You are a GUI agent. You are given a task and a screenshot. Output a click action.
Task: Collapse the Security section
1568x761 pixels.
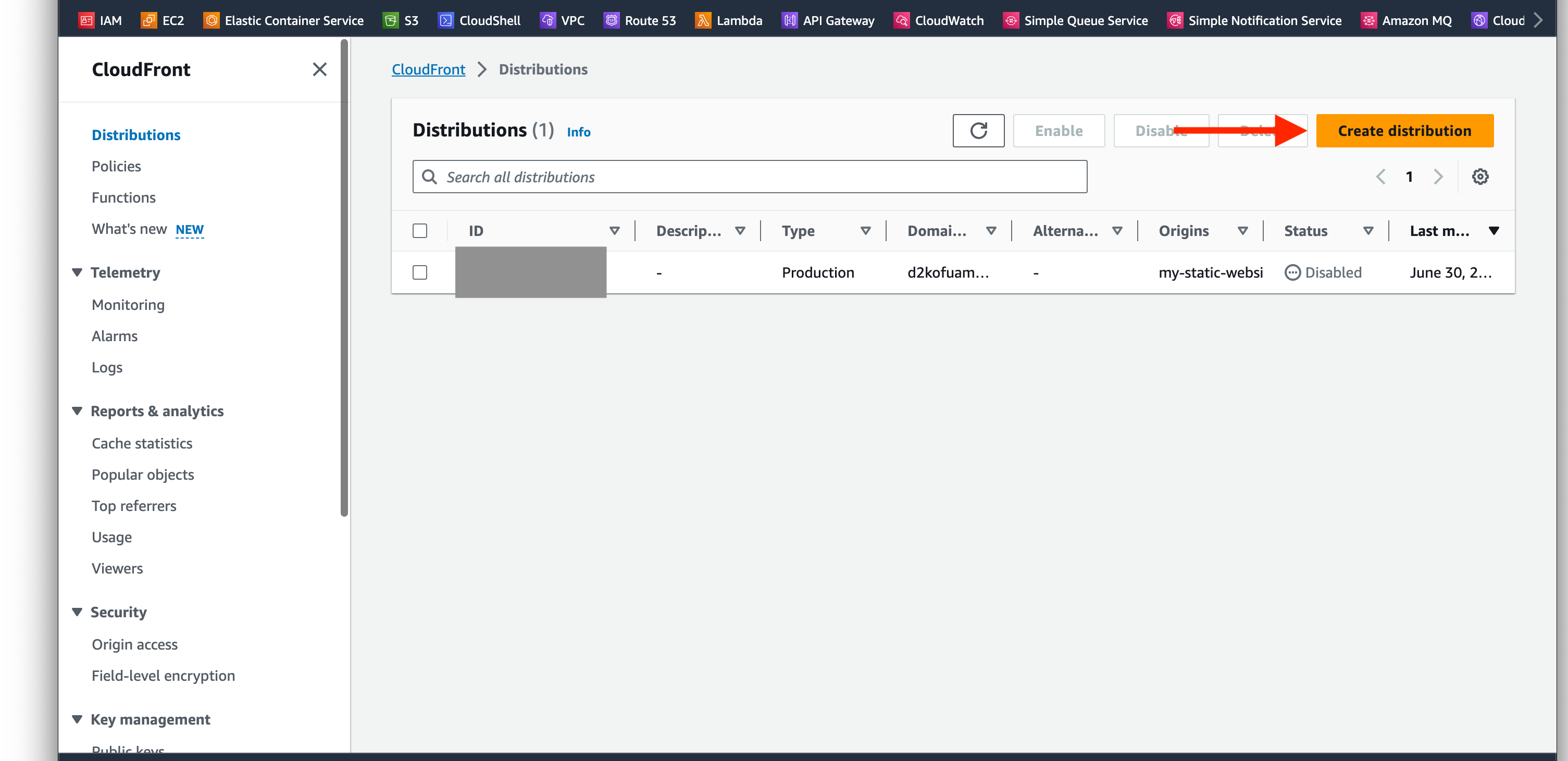77,612
